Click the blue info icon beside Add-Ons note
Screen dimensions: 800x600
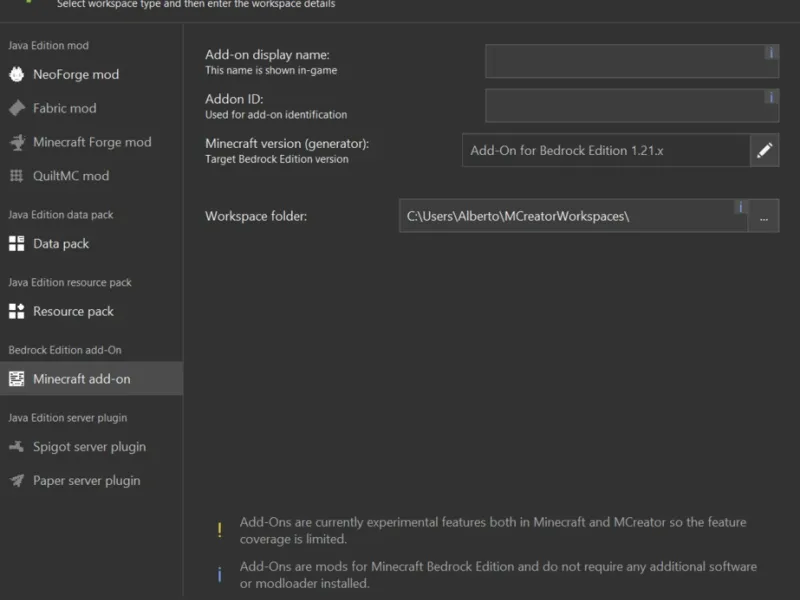219,574
